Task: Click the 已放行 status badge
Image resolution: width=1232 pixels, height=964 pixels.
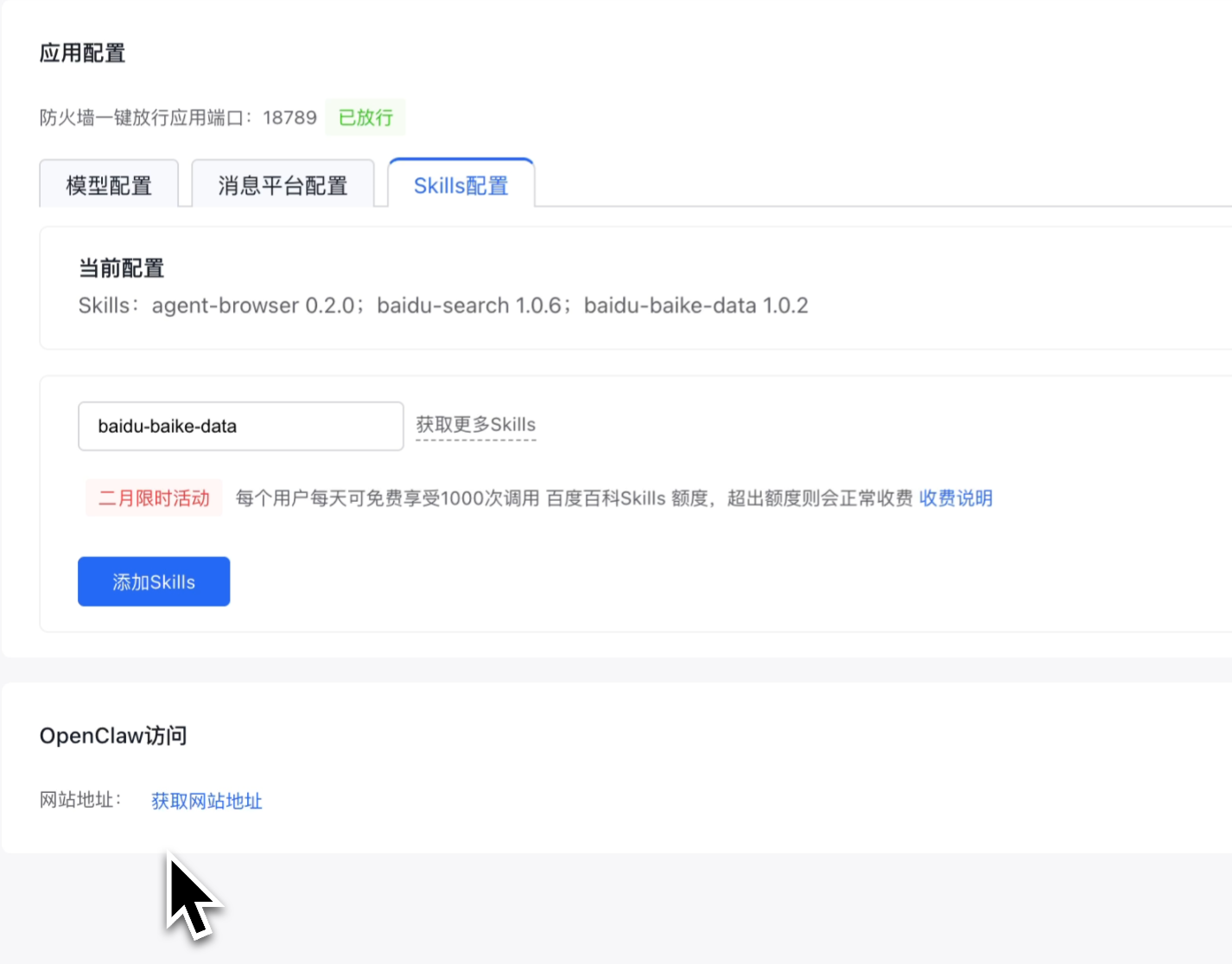Action: 365,117
